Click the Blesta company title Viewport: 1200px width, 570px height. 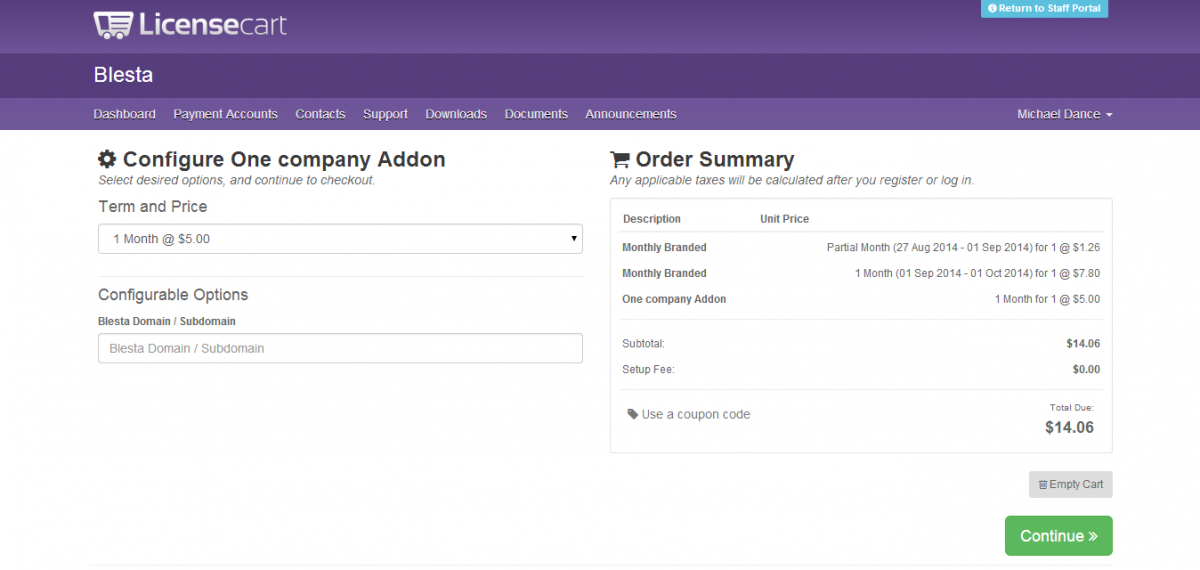click(123, 75)
